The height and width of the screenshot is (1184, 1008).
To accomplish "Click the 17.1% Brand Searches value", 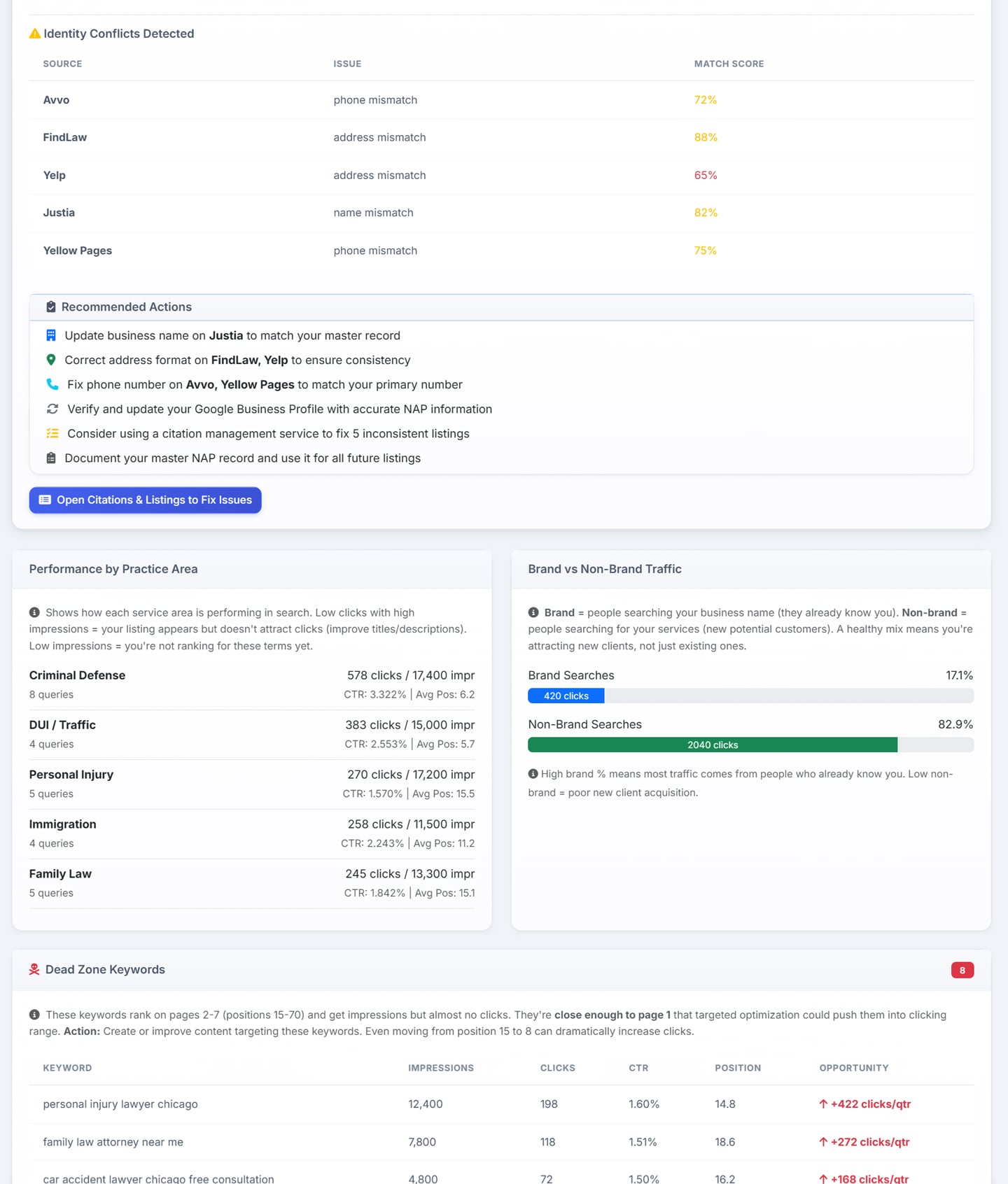I will (959, 675).
